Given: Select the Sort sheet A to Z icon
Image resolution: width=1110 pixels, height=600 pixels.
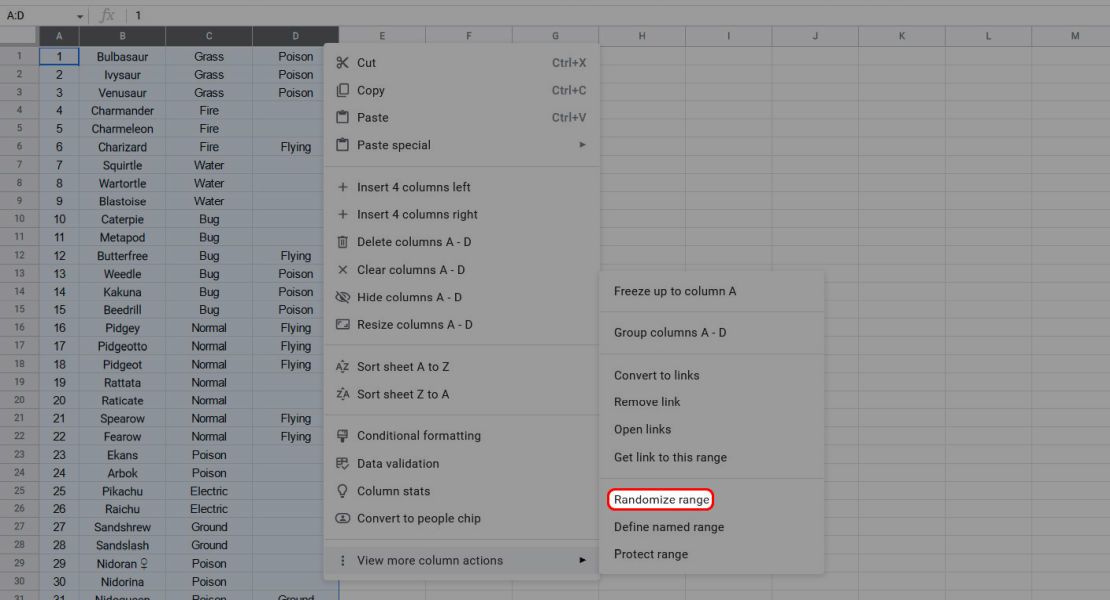Looking at the screenshot, I should click(342, 366).
